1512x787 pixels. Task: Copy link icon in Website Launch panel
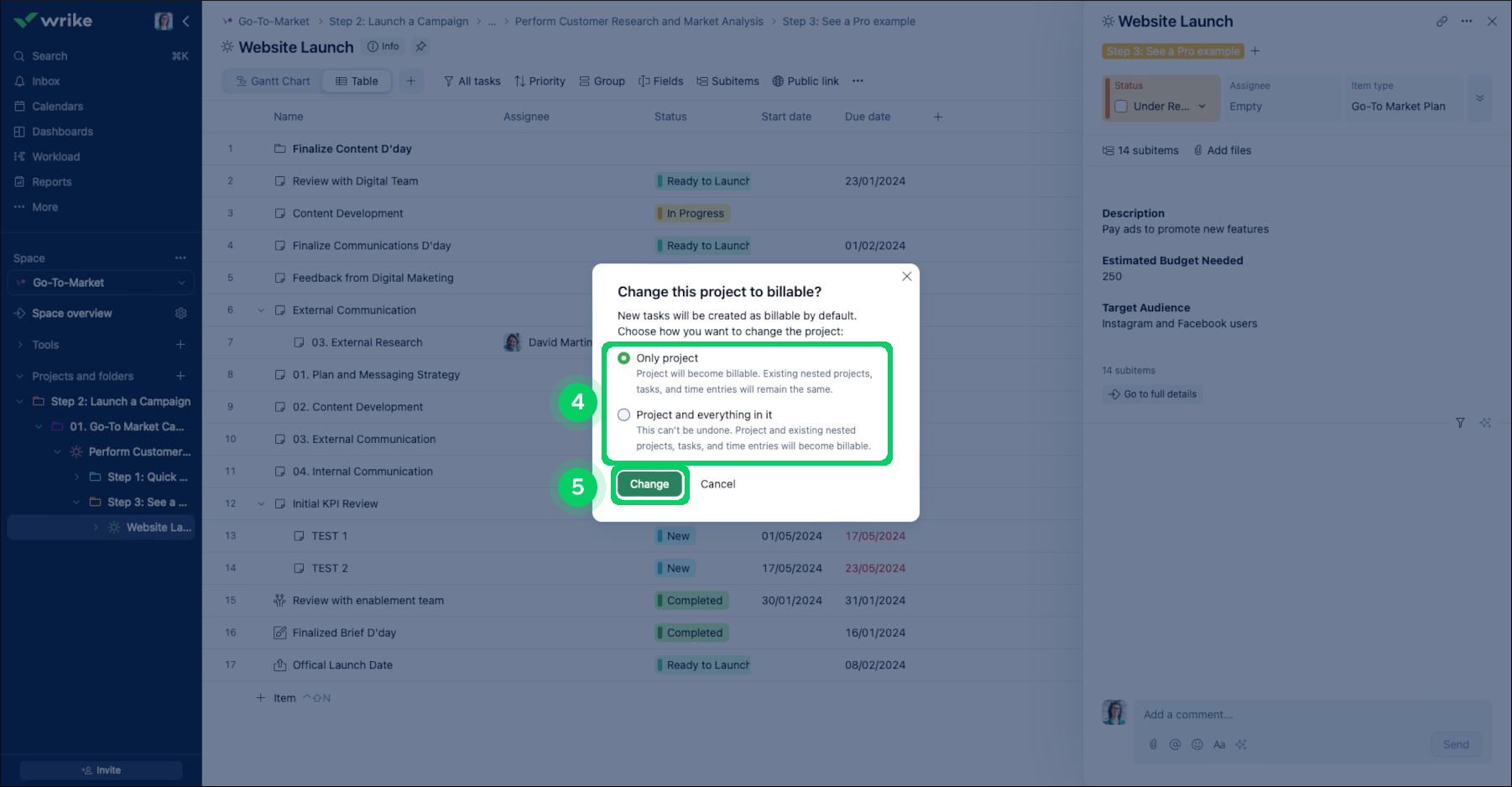1442,22
